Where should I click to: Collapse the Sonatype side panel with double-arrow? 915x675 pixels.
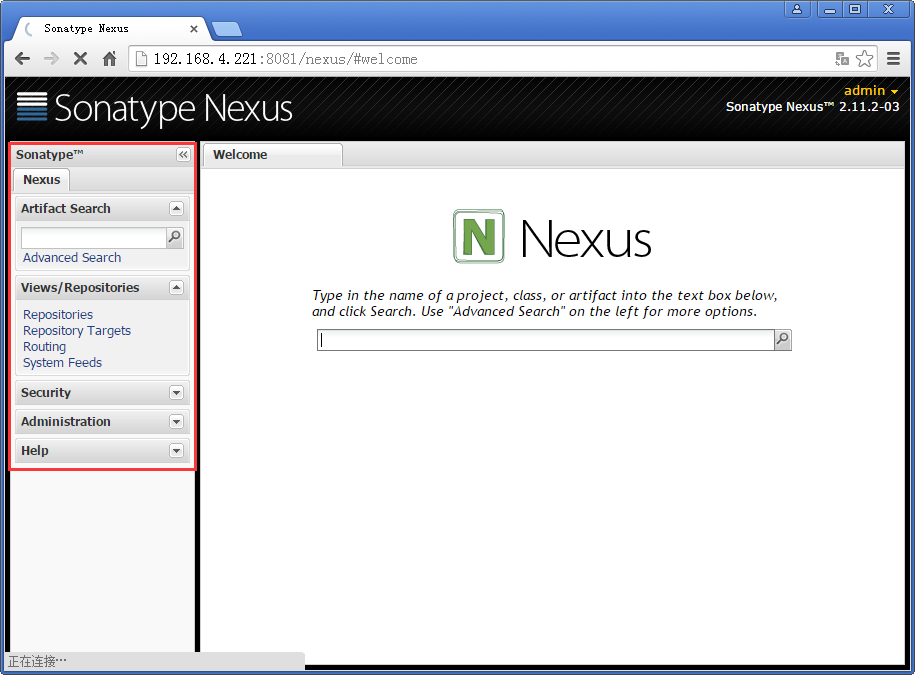coord(183,155)
